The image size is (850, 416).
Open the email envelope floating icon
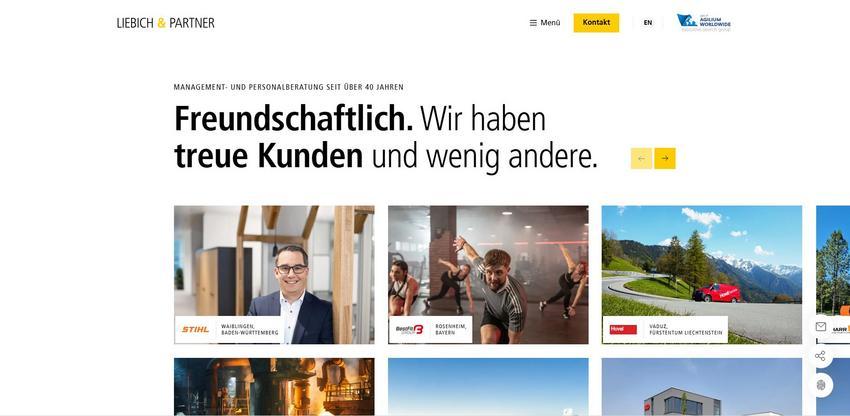(821, 327)
